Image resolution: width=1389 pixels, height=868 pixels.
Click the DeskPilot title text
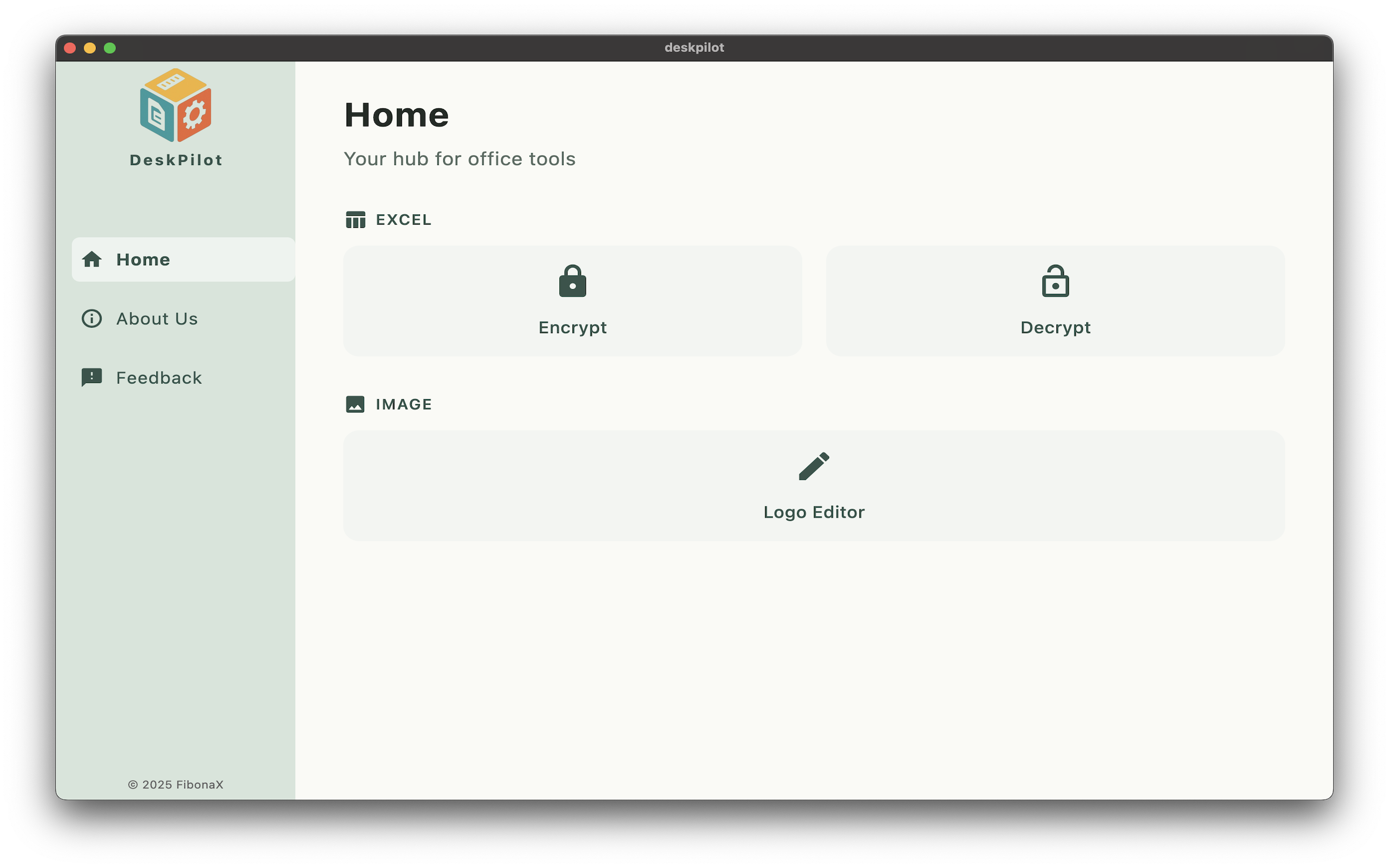click(176, 159)
